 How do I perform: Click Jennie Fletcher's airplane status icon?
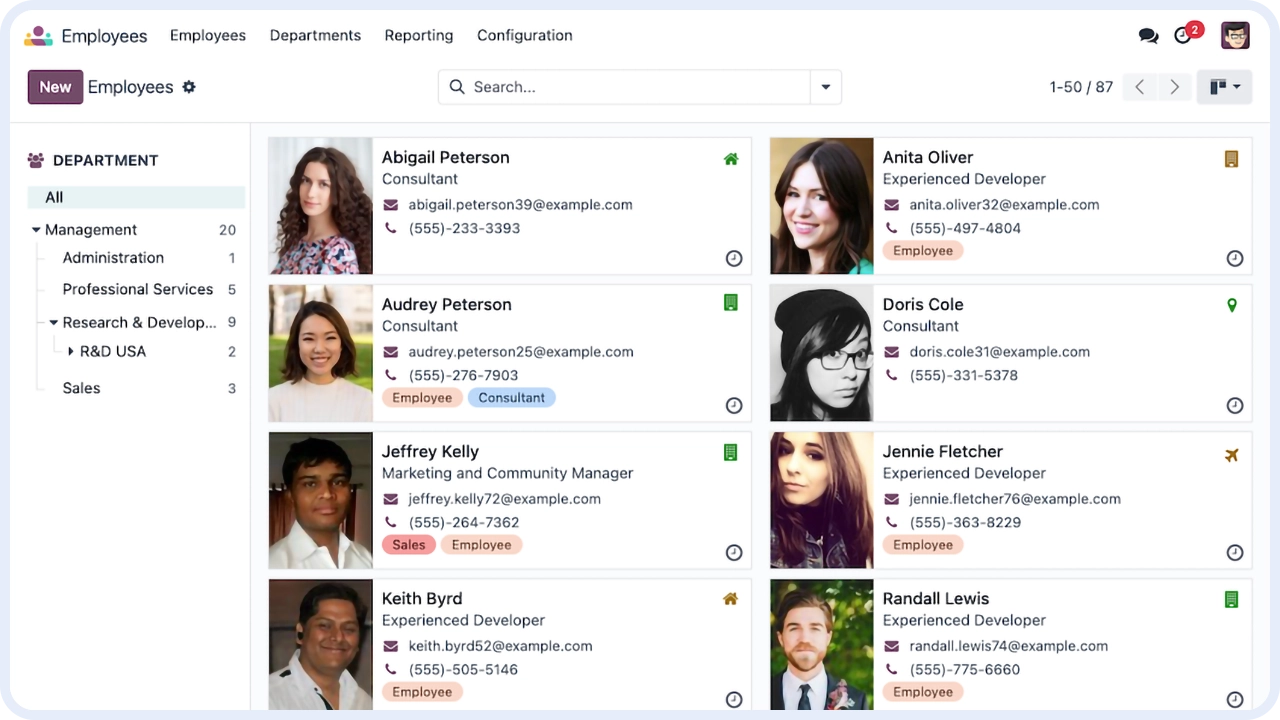1232,455
